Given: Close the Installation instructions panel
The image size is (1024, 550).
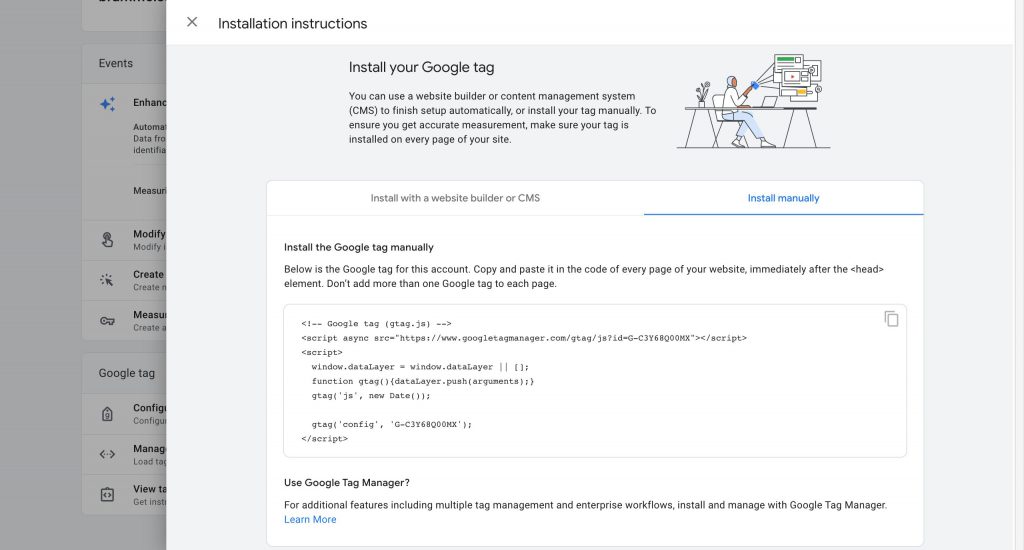Looking at the screenshot, I should click(x=192, y=22).
